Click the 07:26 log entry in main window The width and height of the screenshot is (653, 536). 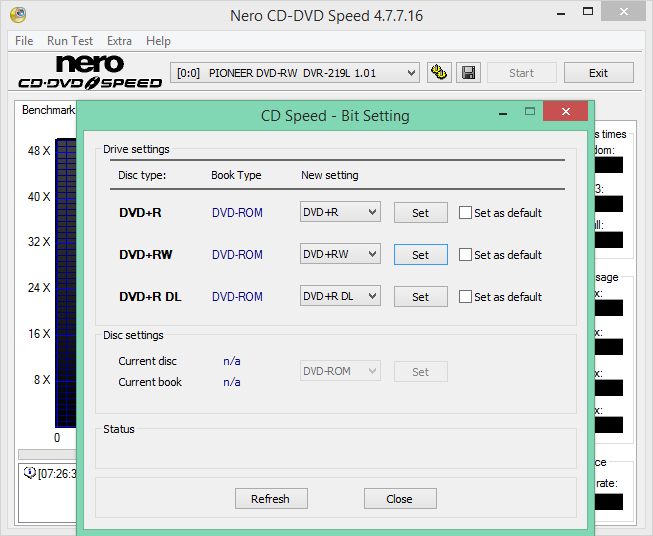pyautogui.click(x=57, y=474)
